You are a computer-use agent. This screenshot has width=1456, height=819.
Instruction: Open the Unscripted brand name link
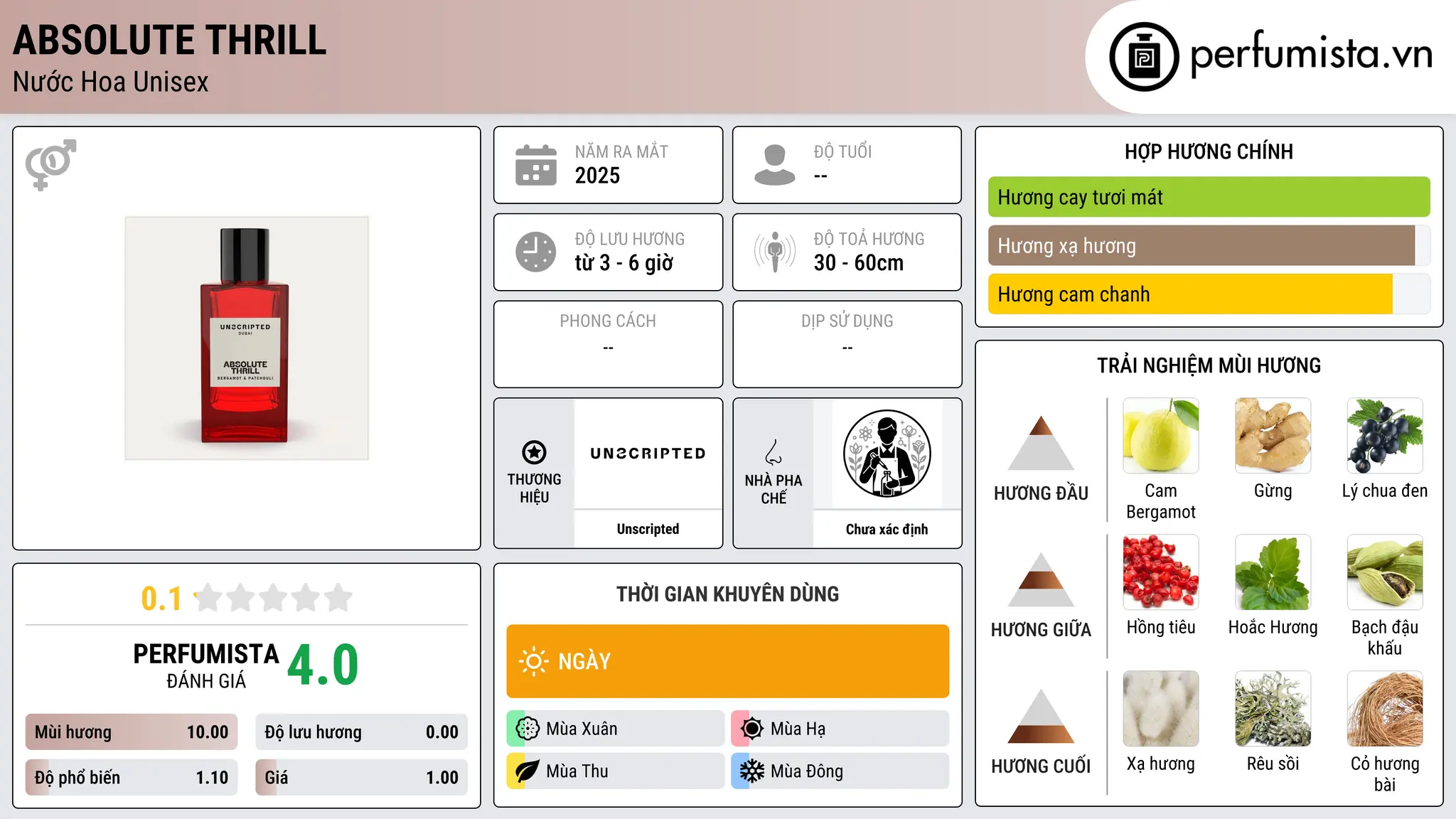click(648, 529)
